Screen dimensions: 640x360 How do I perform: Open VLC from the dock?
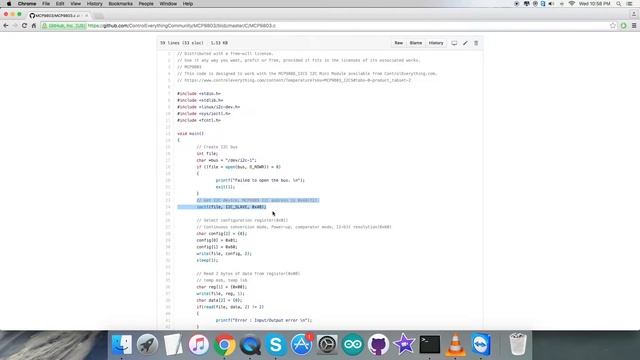click(x=456, y=344)
